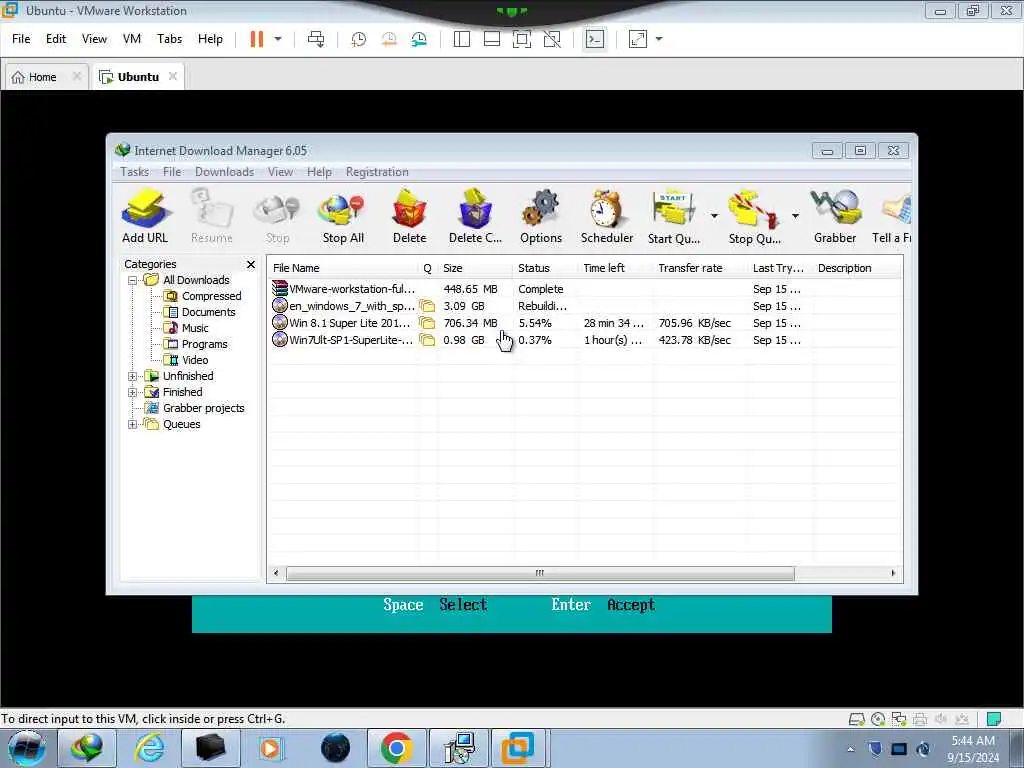Screen dimensions: 1024x768
Task: Click the Add URL toolbar icon
Action: [145, 216]
